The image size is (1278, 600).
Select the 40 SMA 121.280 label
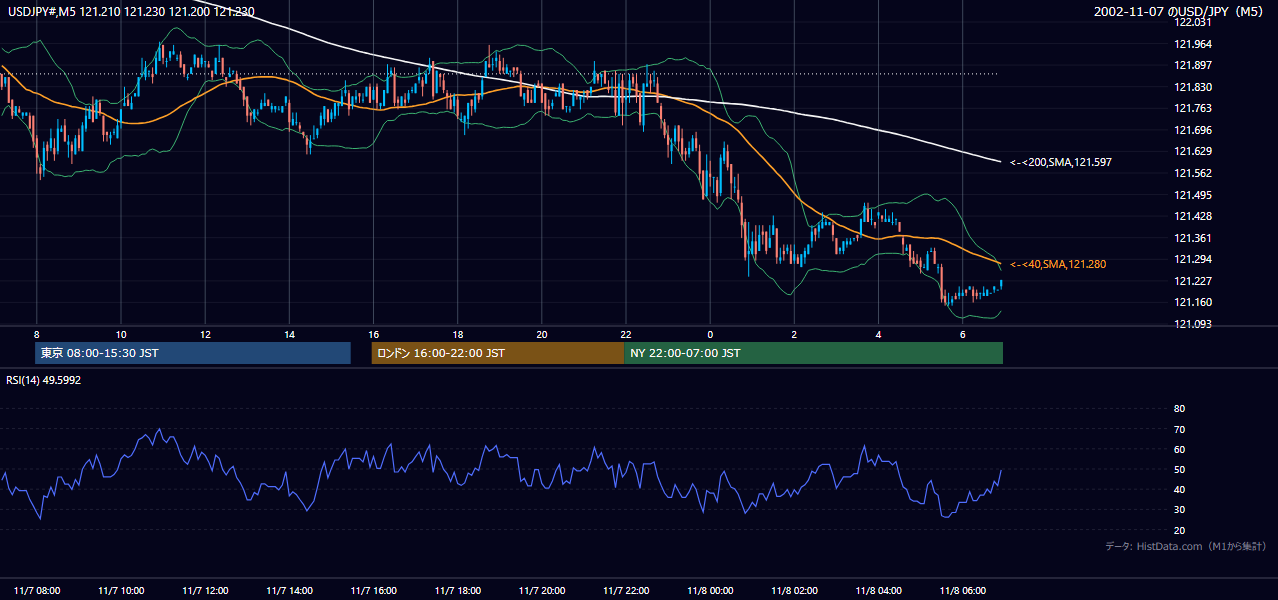click(1058, 264)
